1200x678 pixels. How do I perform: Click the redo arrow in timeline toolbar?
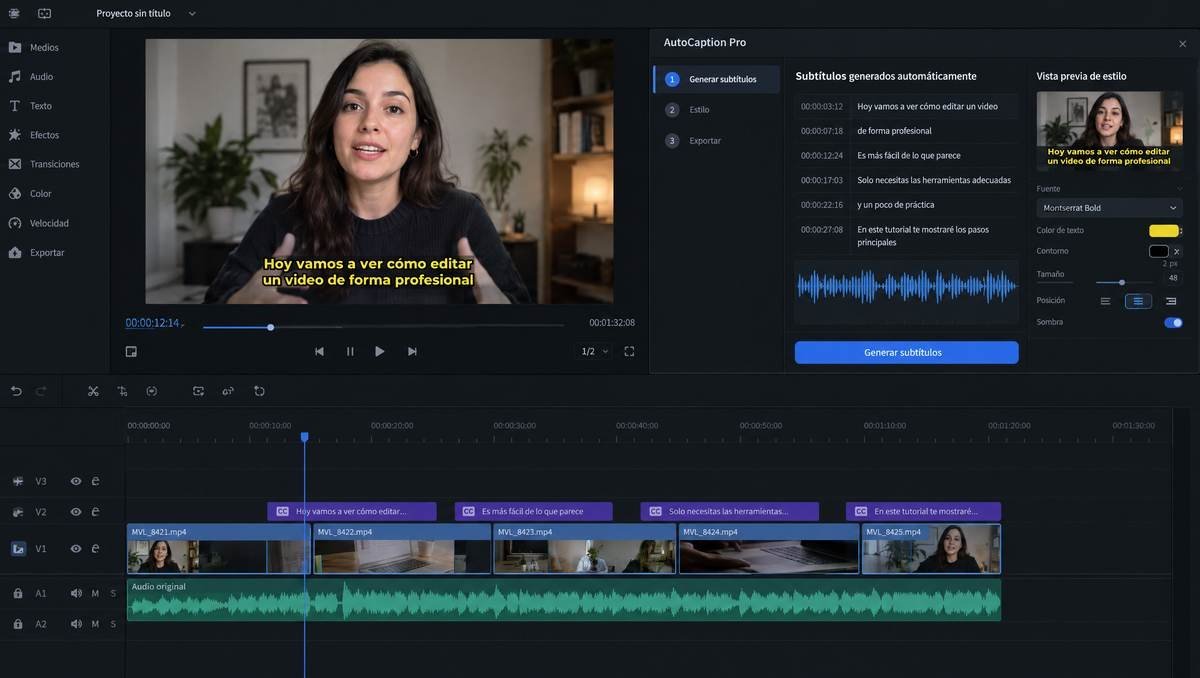[x=41, y=391]
